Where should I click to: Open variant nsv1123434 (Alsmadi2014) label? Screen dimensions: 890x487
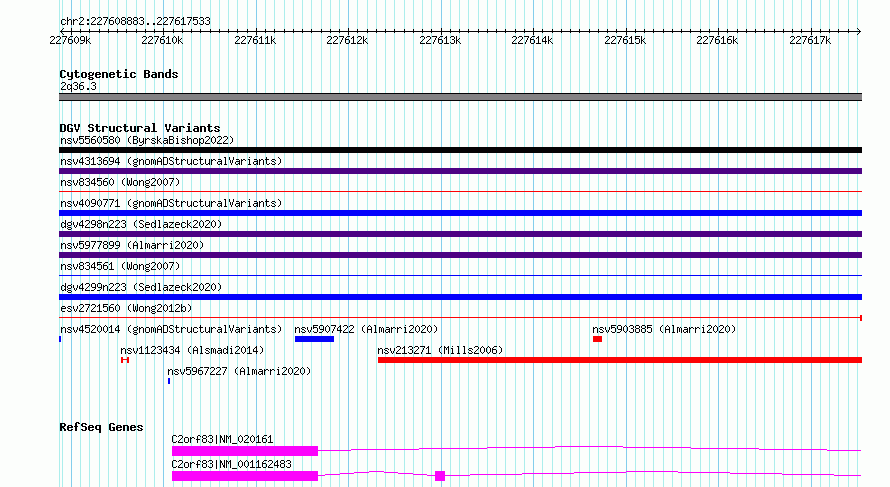(192, 350)
